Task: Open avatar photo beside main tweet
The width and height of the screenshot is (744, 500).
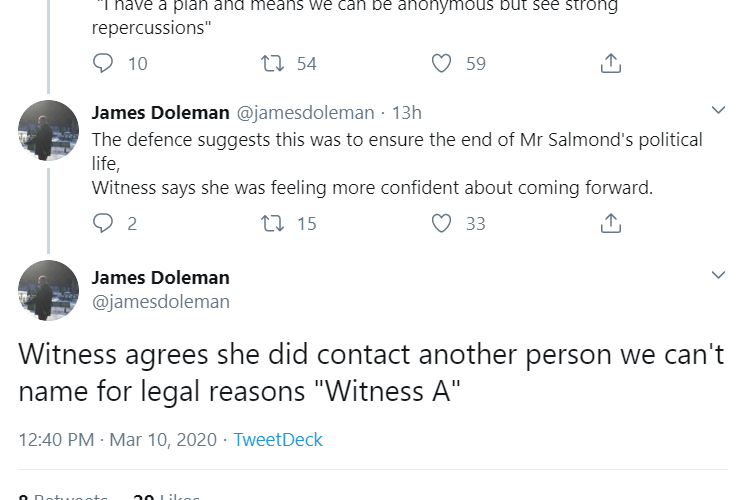Action: pyautogui.click(x=48, y=290)
